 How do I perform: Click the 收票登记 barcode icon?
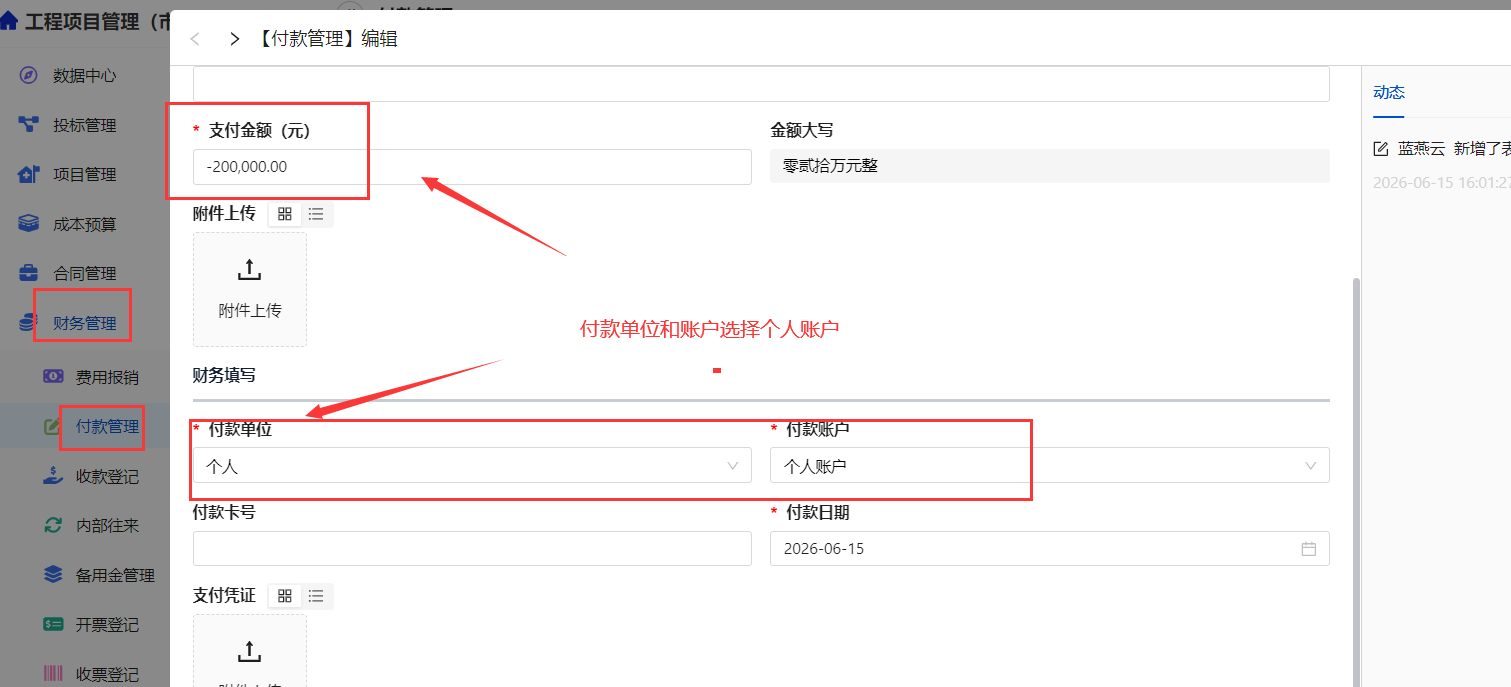click(x=53, y=674)
